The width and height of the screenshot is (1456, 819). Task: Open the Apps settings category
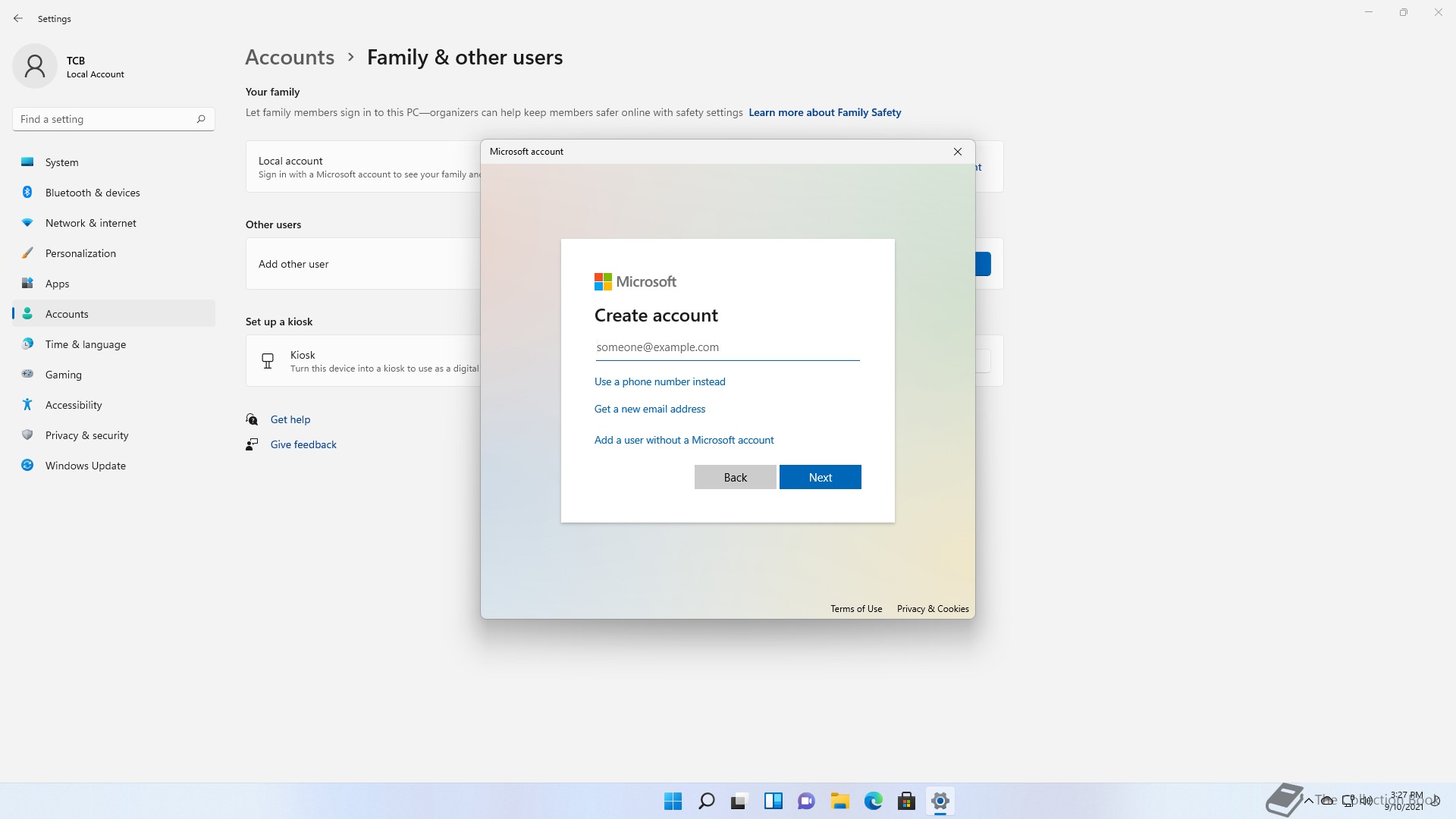point(114,284)
